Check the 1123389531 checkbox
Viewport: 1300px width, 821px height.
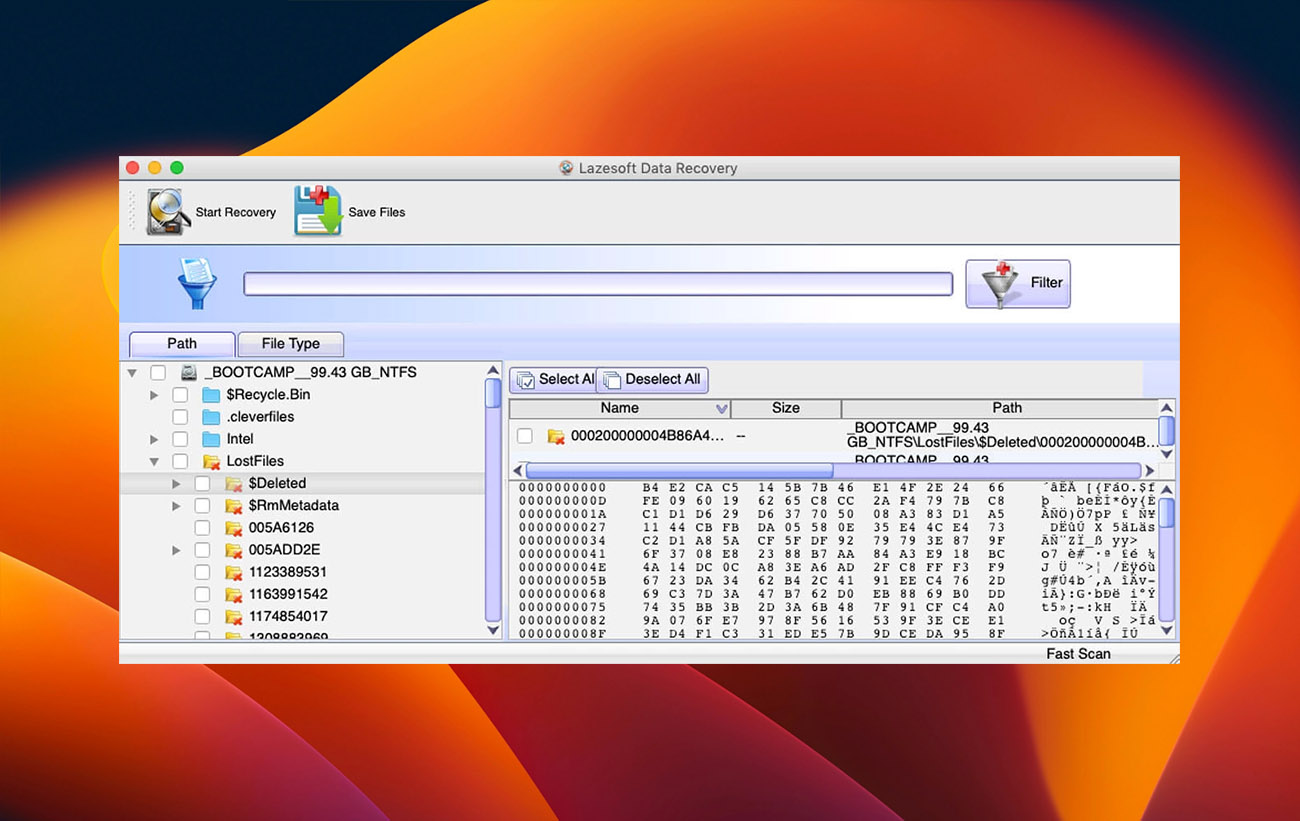click(202, 572)
